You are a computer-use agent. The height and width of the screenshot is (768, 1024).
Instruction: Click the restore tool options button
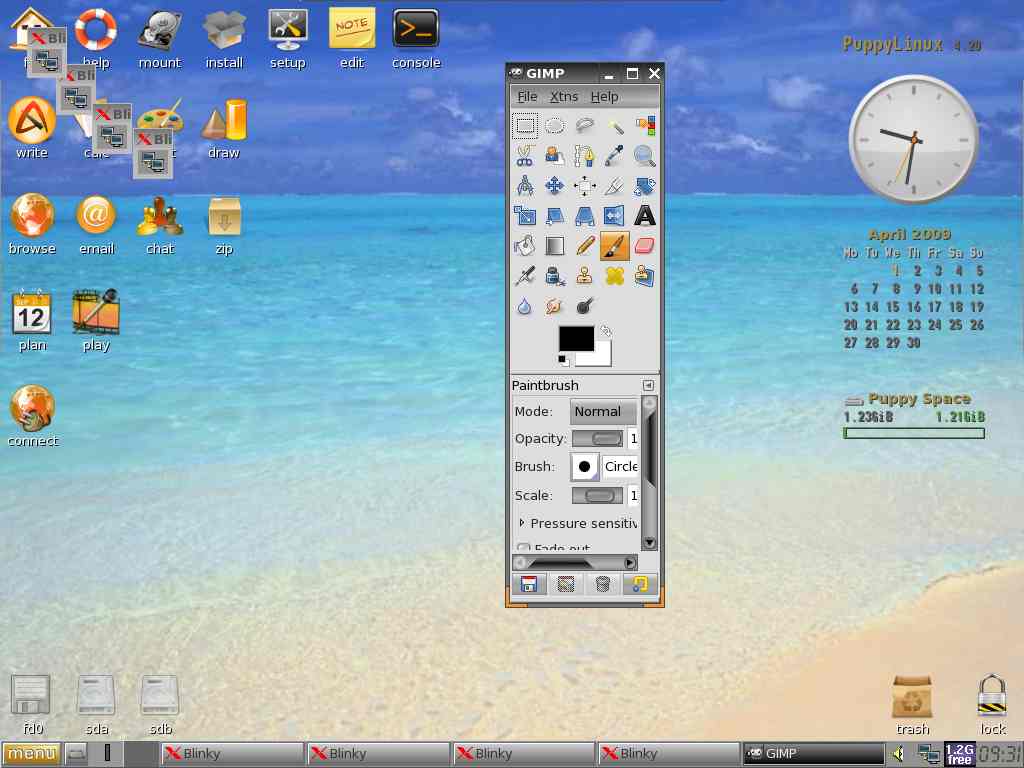click(566, 584)
